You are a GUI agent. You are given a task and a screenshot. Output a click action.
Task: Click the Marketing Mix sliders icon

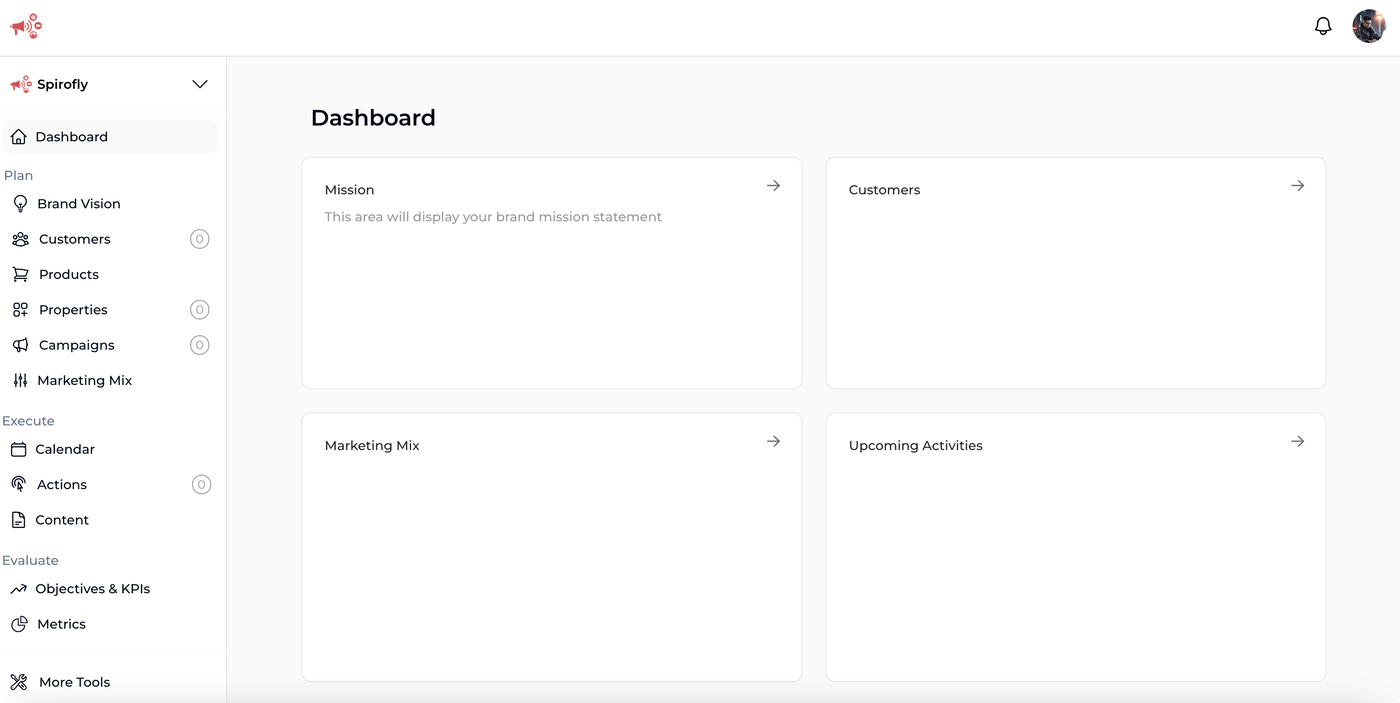pyautogui.click(x=20, y=380)
